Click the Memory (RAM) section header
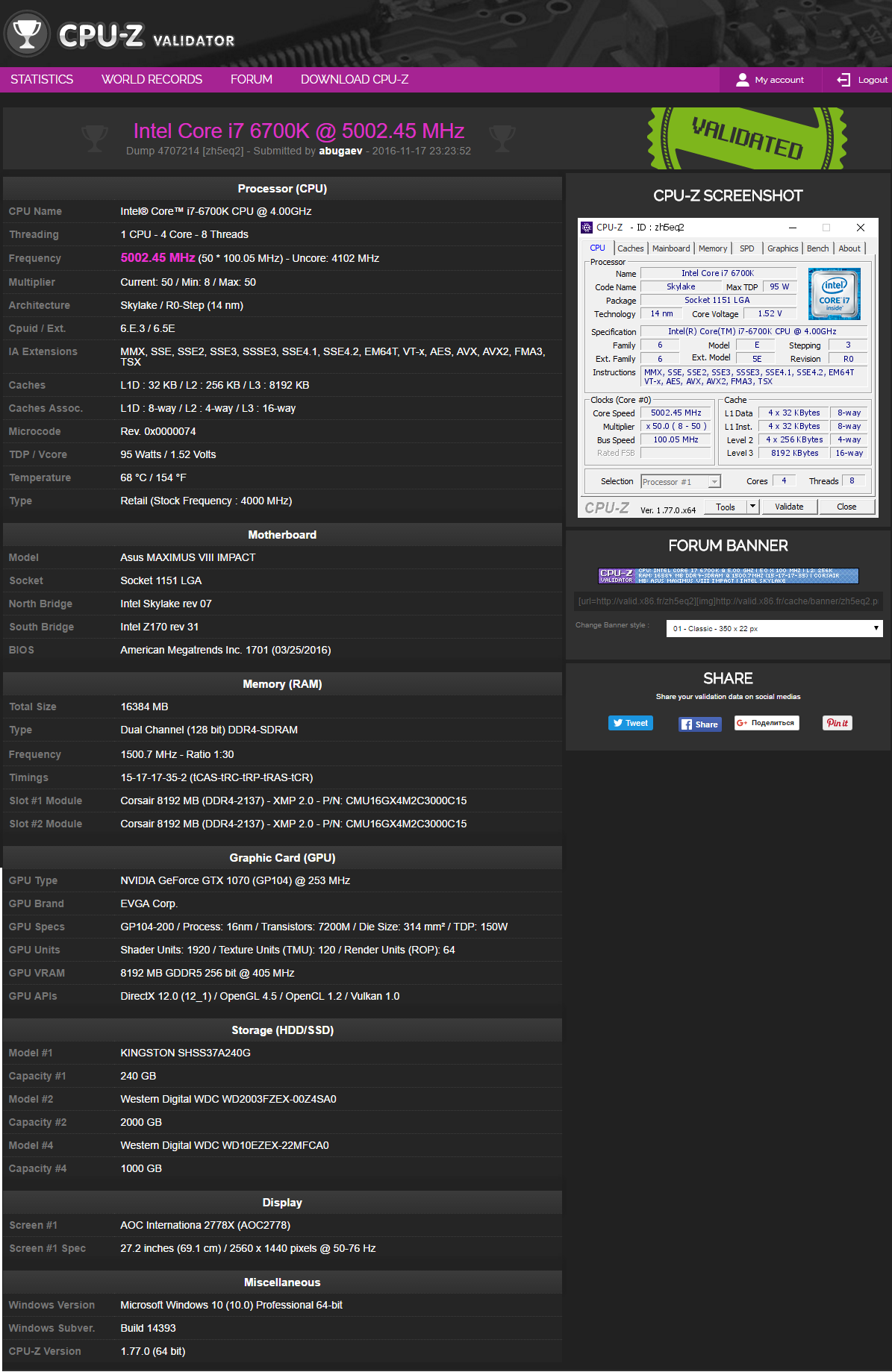892x1372 pixels. (x=282, y=684)
